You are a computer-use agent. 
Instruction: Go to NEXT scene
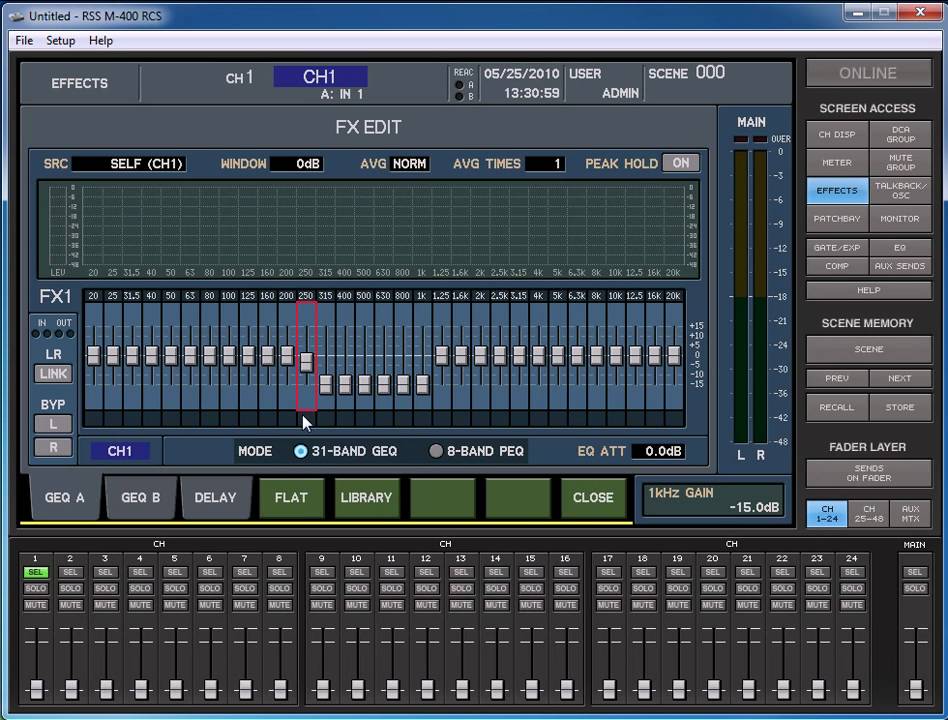point(900,378)
